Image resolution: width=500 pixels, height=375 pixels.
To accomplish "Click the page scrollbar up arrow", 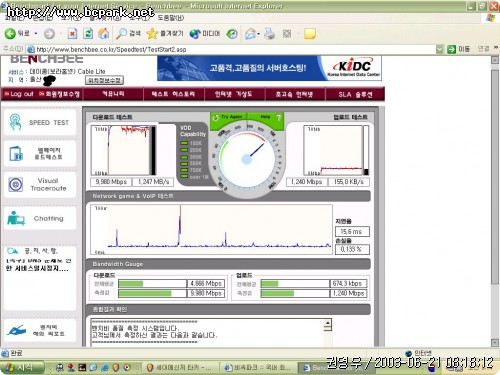I will [x=495, y=60].
